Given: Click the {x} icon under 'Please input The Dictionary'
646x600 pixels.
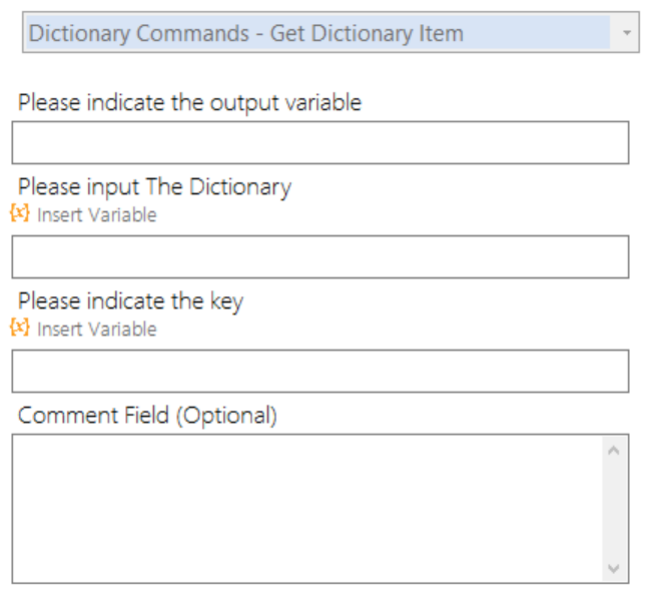Looking at the screenshot, I should (x=20, y=213).
